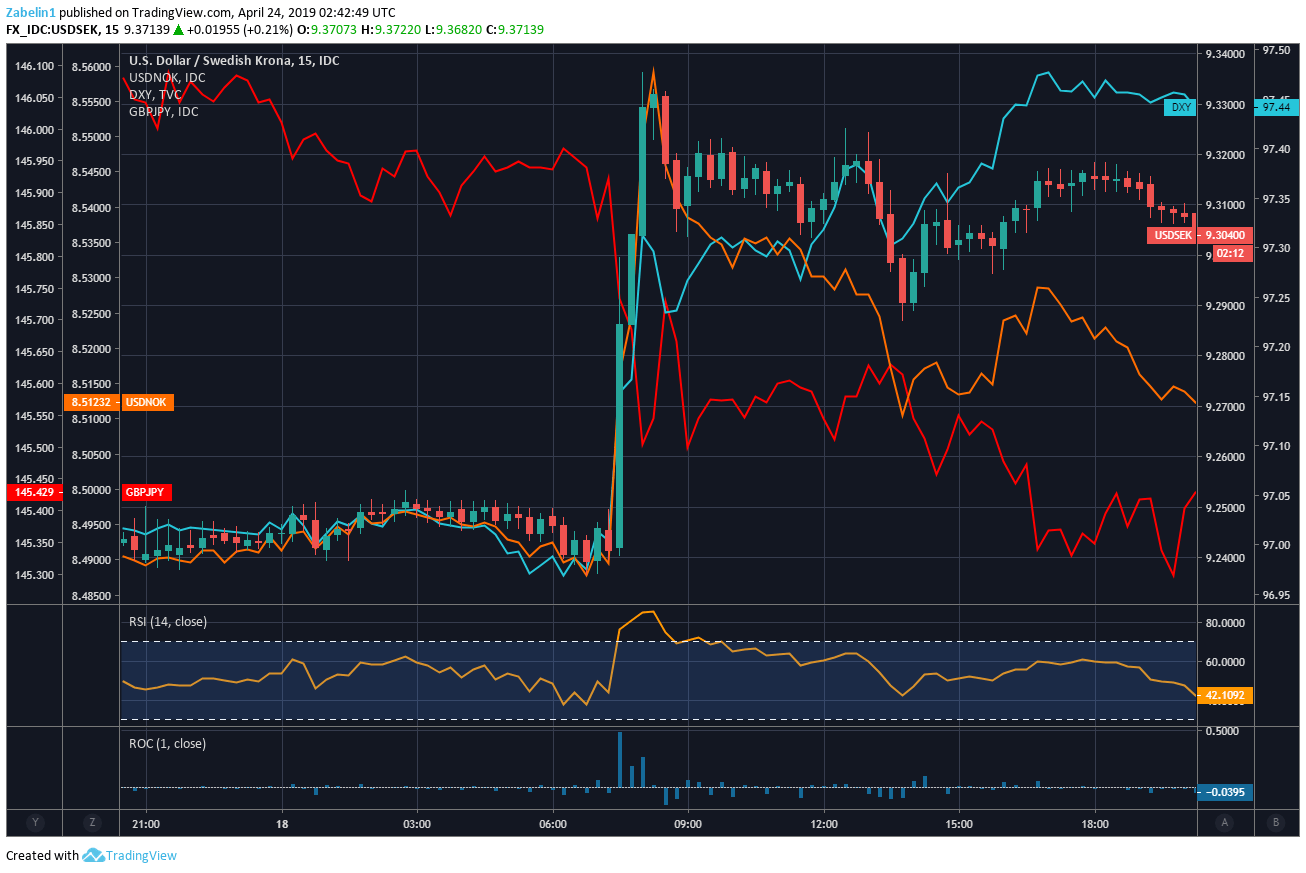Viewport: 1306px width, 873px height.
Task: Click the GBPJPY, IDC legend entry
Action: [164, 111]
